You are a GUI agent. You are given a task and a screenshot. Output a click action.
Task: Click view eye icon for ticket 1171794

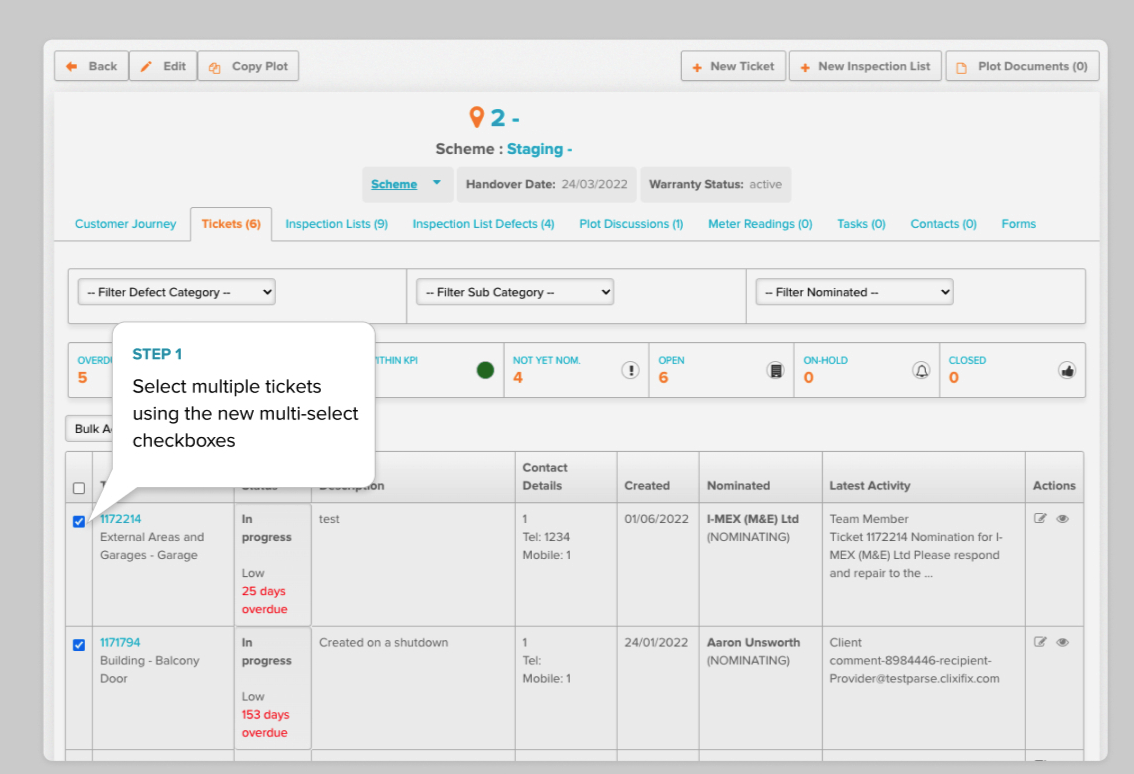pyautogui.click(x=1062, y=642)
